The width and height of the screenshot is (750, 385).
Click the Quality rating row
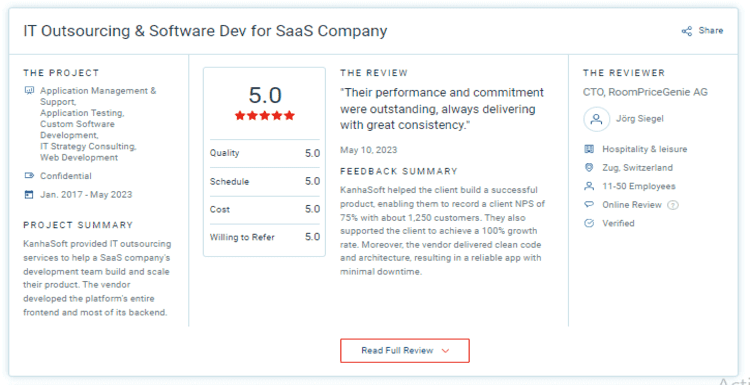click(x=265, y=154)
